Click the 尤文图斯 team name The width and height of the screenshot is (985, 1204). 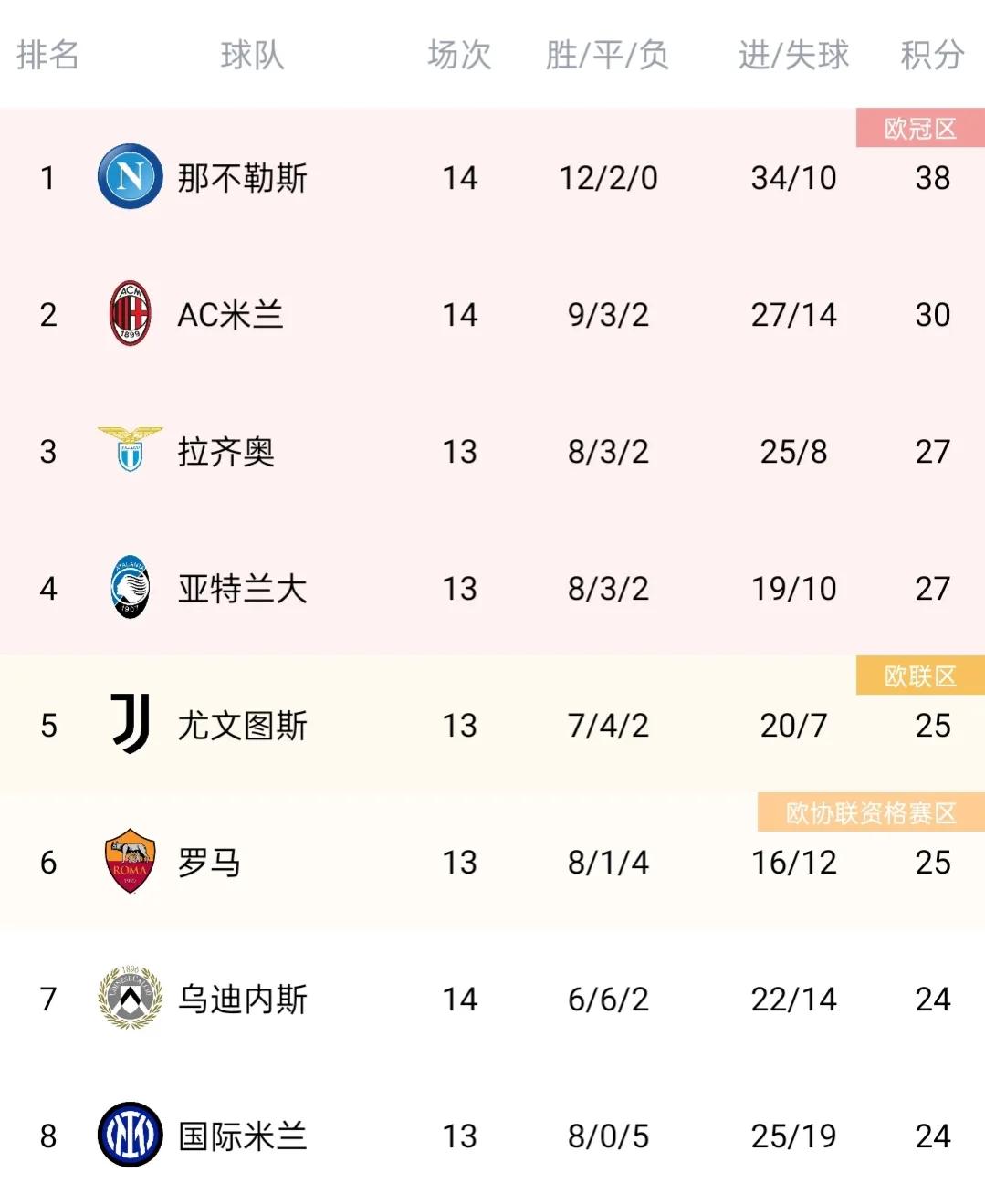242,726
